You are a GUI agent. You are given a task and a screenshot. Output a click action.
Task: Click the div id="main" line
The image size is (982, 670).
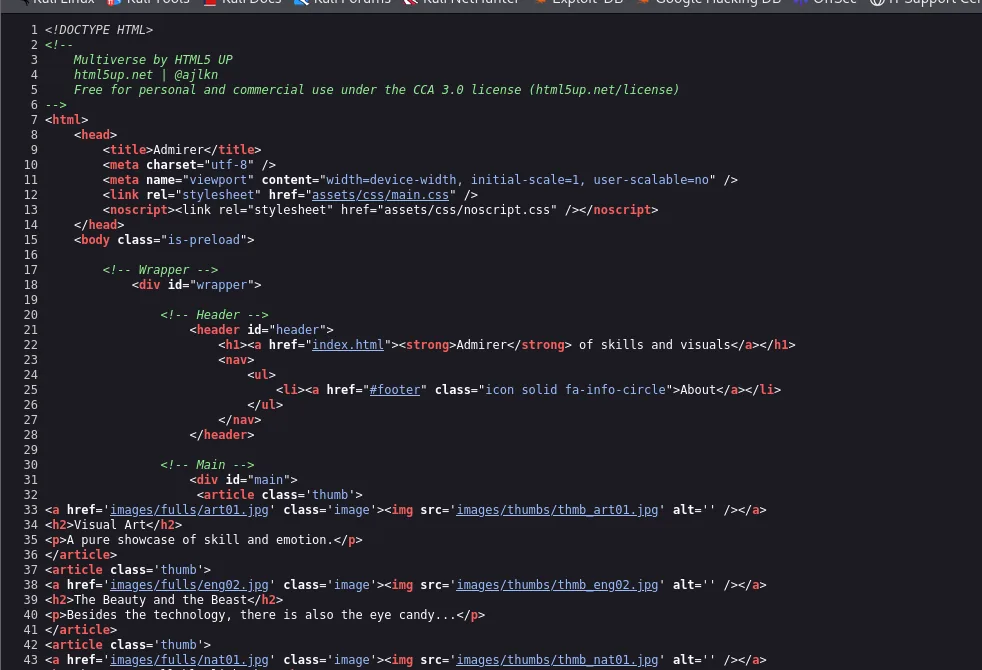pyautogui.click(x=244, y=480)
